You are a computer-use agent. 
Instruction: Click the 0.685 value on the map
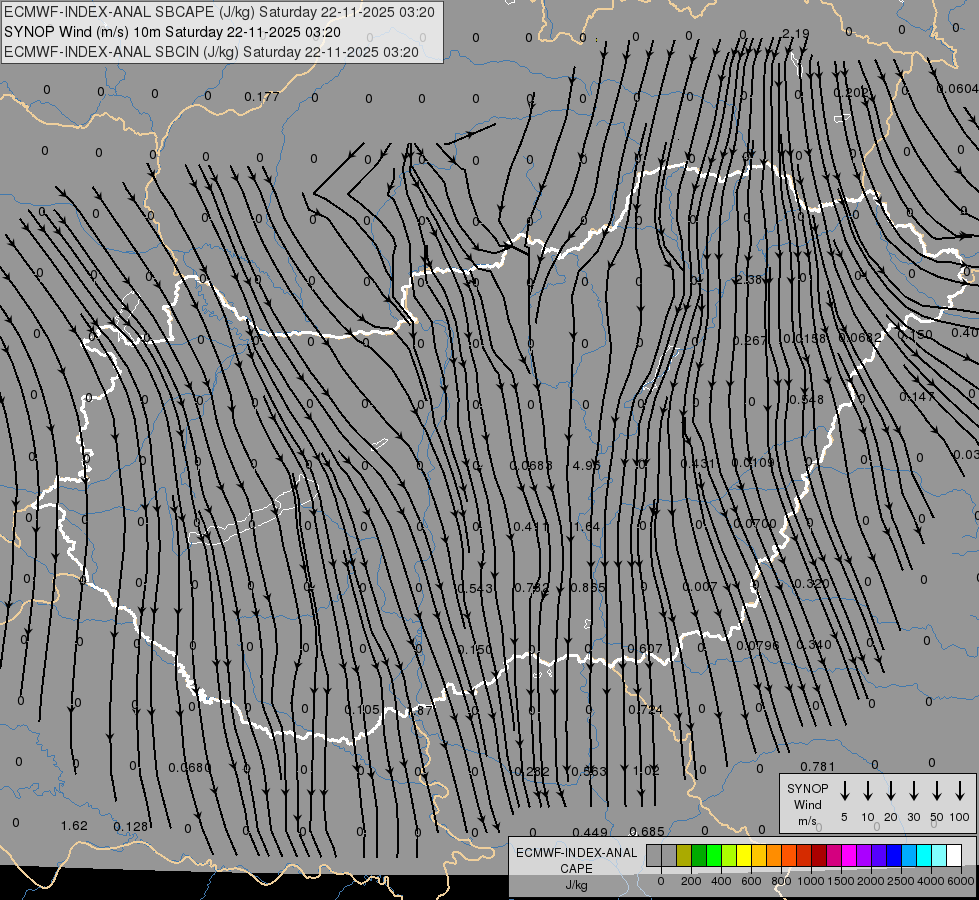[x=647, y=831]
